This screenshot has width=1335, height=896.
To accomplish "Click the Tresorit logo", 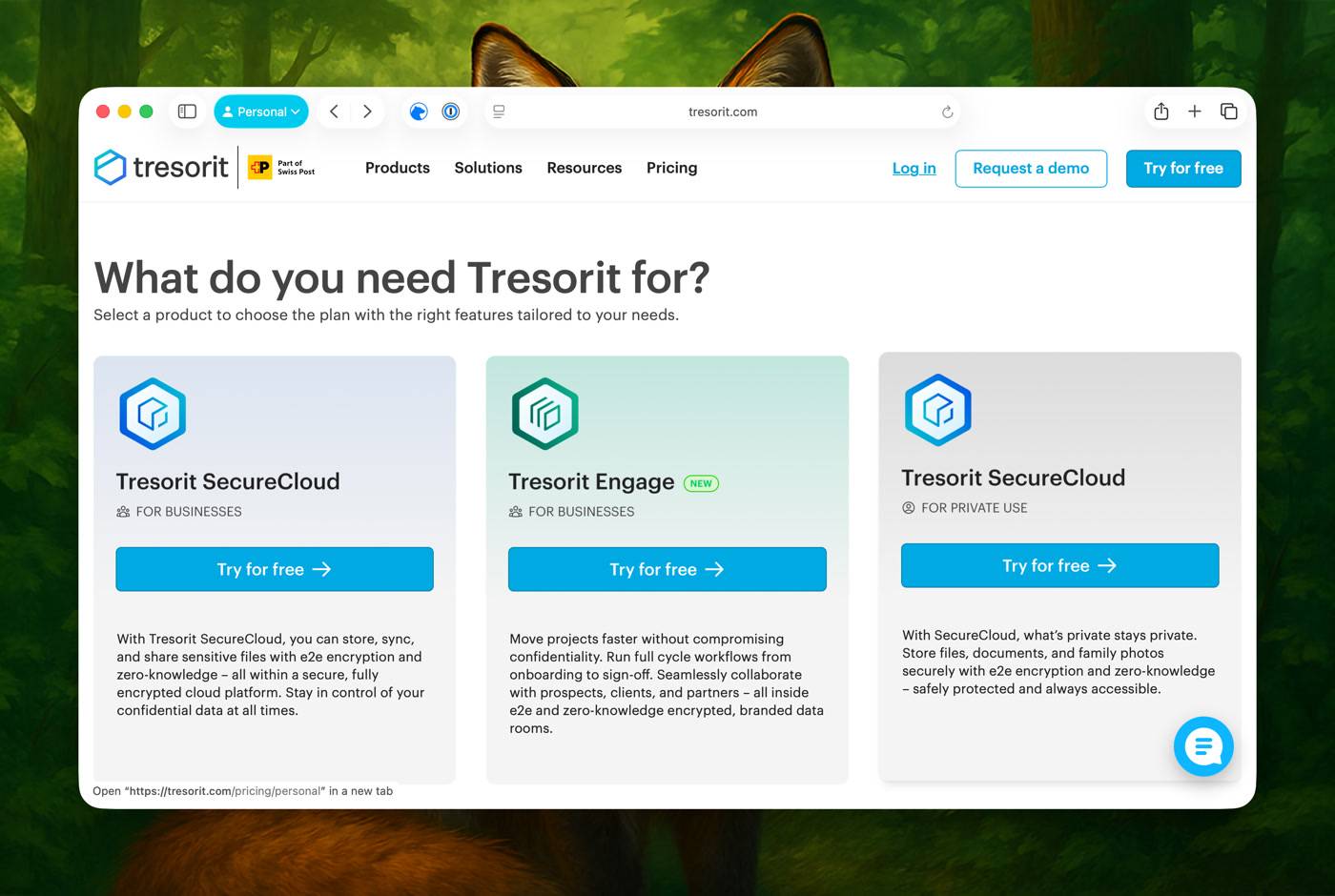I will pos(161,168).
